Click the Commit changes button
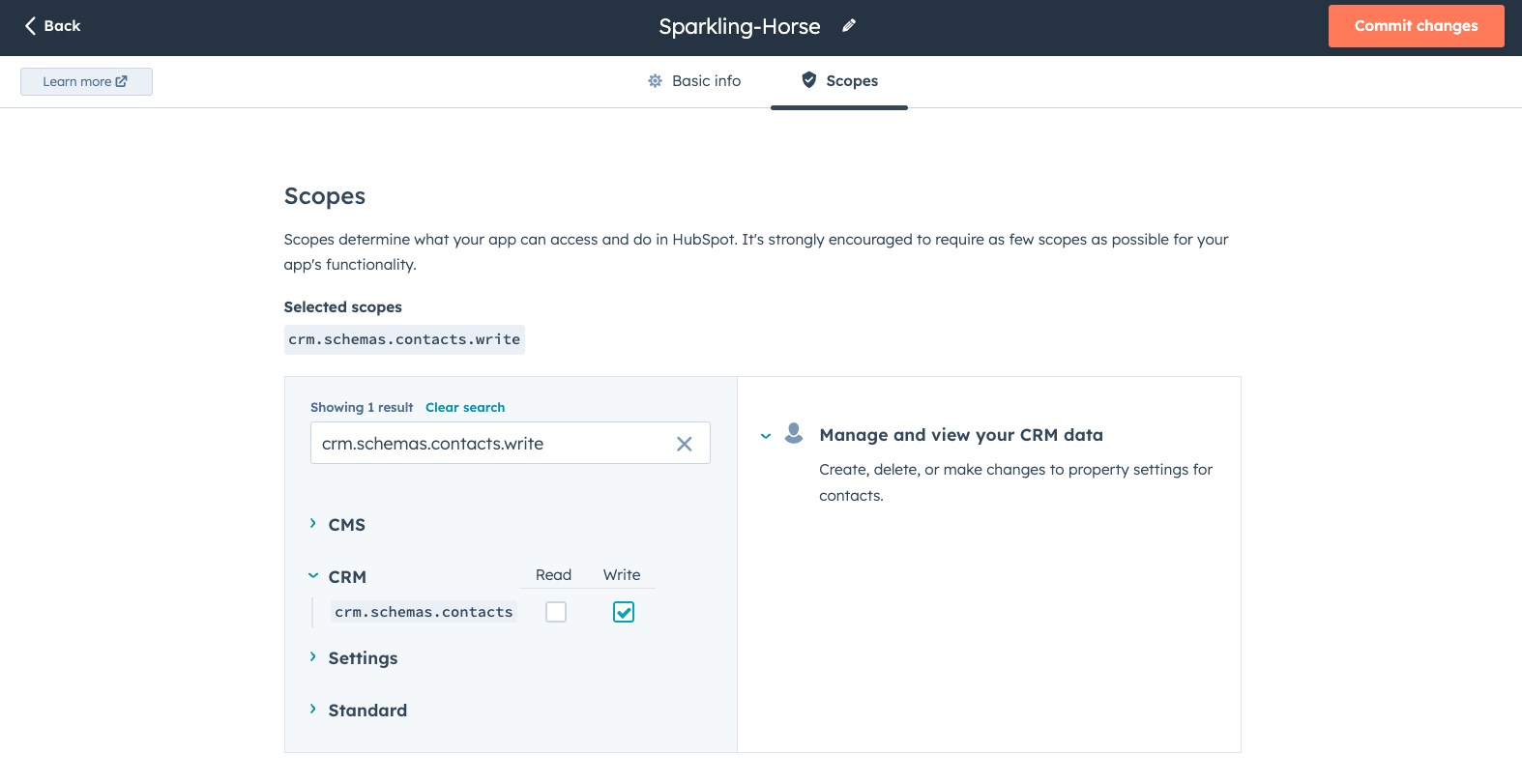 tap(1417, 26)
